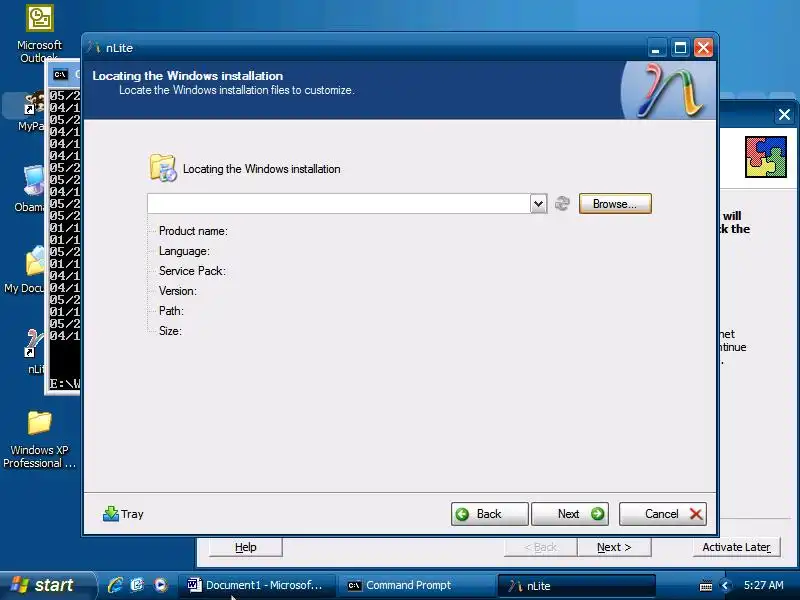The image size is (800, 600).
Task: Open the Windows installation path dropdown
Action: point(538,204)
